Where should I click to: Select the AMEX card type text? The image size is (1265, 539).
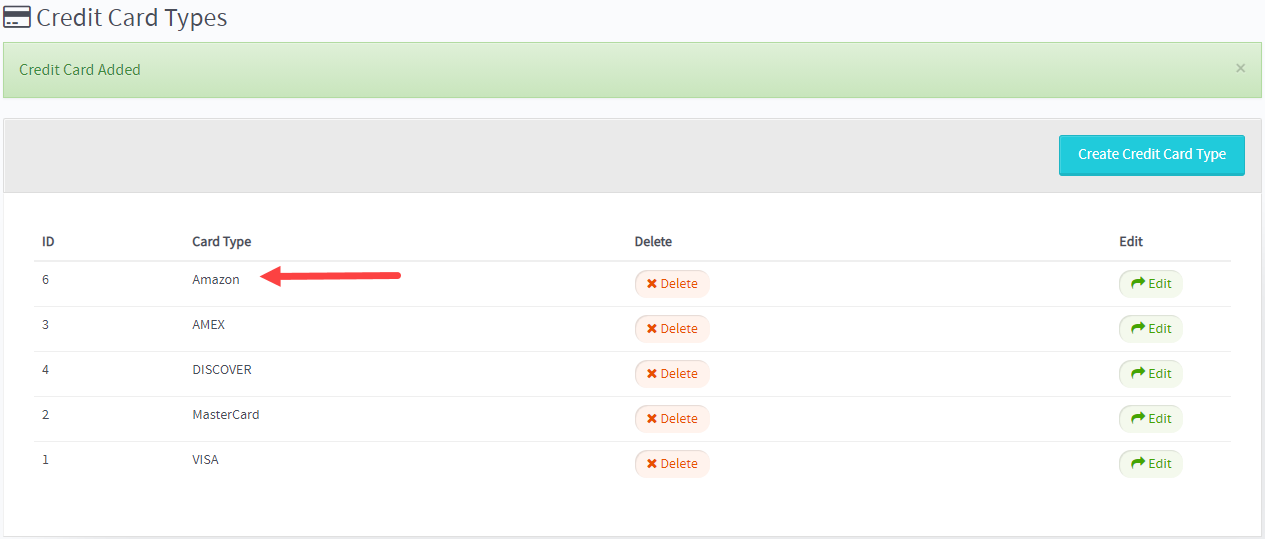click(x=209, y=325)
